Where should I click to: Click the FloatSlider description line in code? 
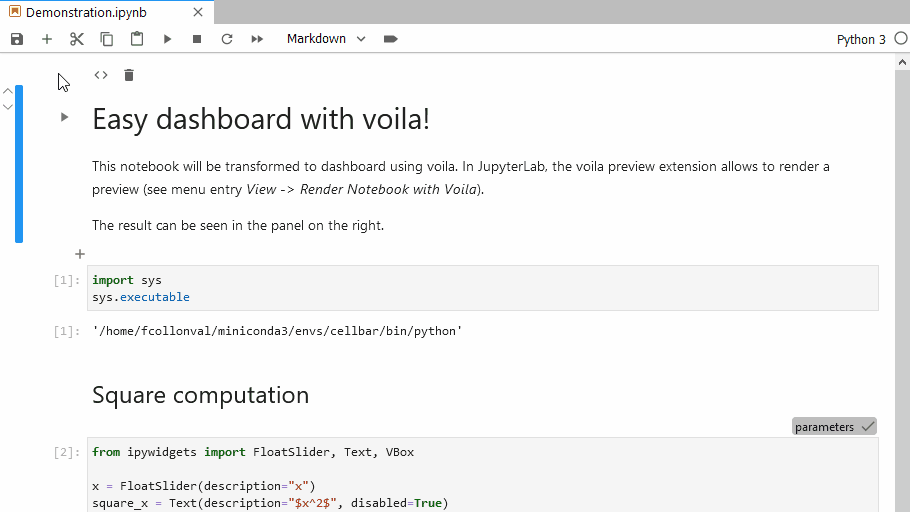pyautogui.click(x=204, y=486)
